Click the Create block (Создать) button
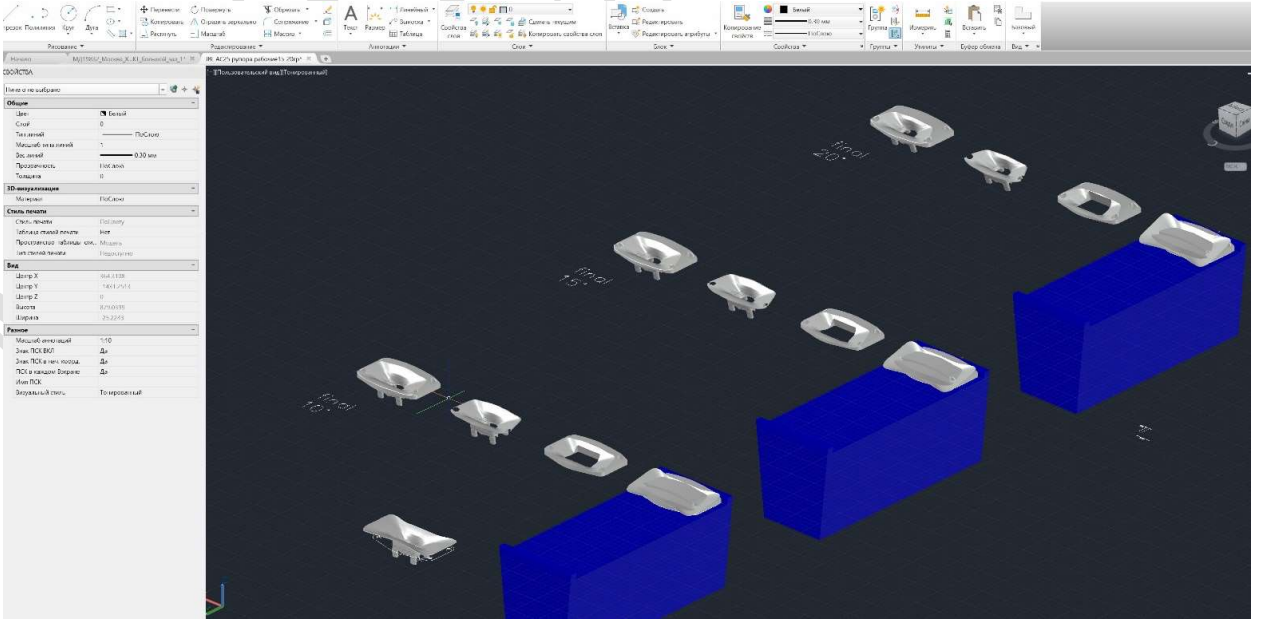Image resolution: width=1262 pixels, height=620 pixels. coord(649,9)
